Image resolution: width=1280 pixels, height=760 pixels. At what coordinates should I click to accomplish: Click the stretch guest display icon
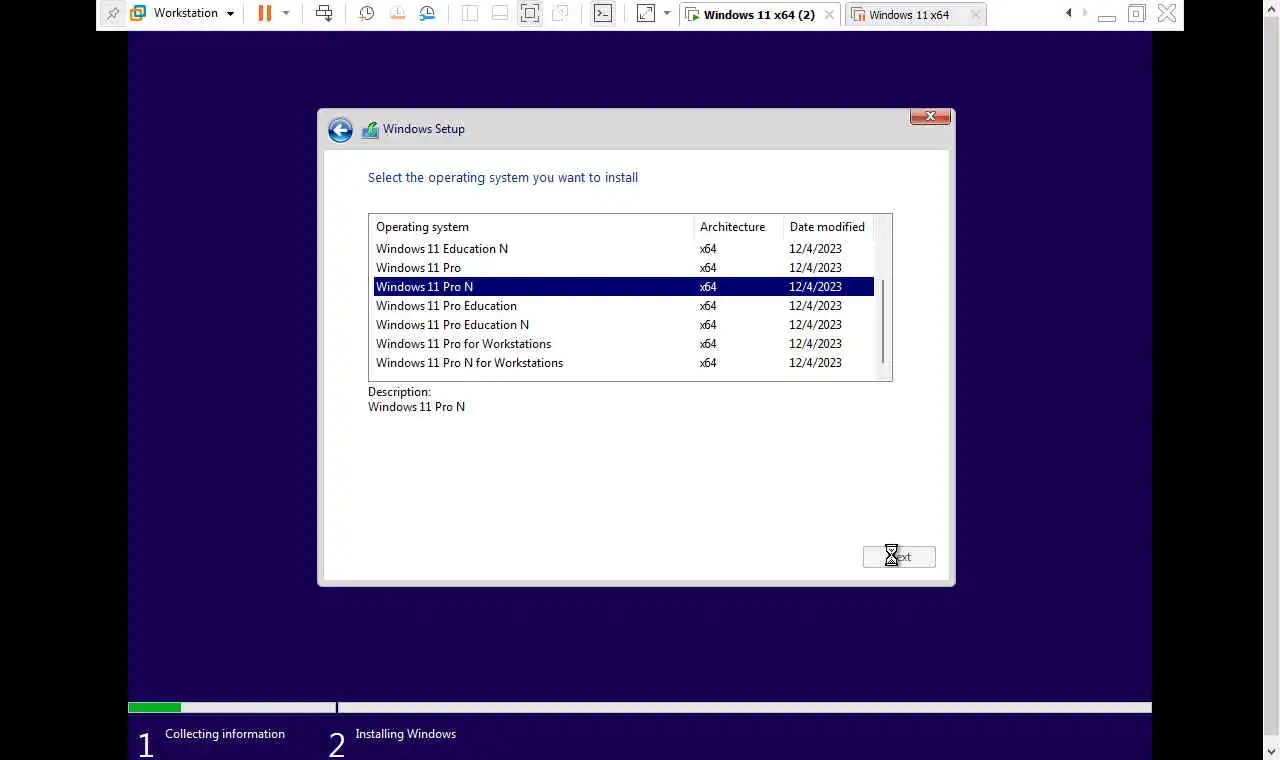pos(646,14)
